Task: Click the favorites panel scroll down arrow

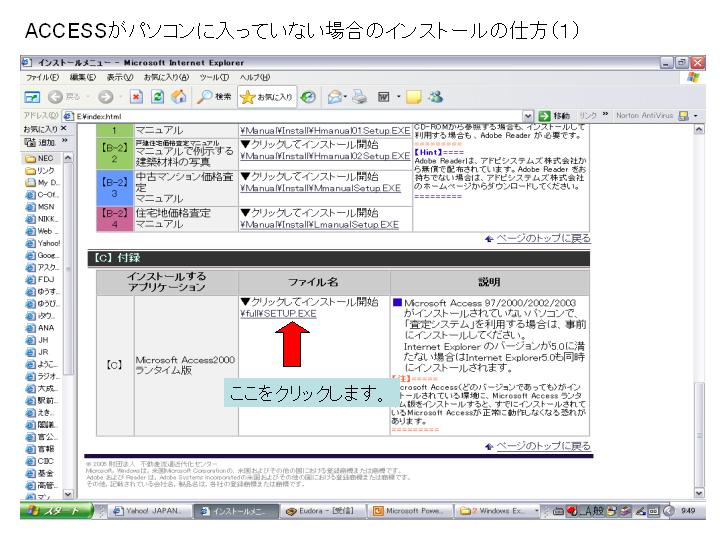Action: (68, 494)
